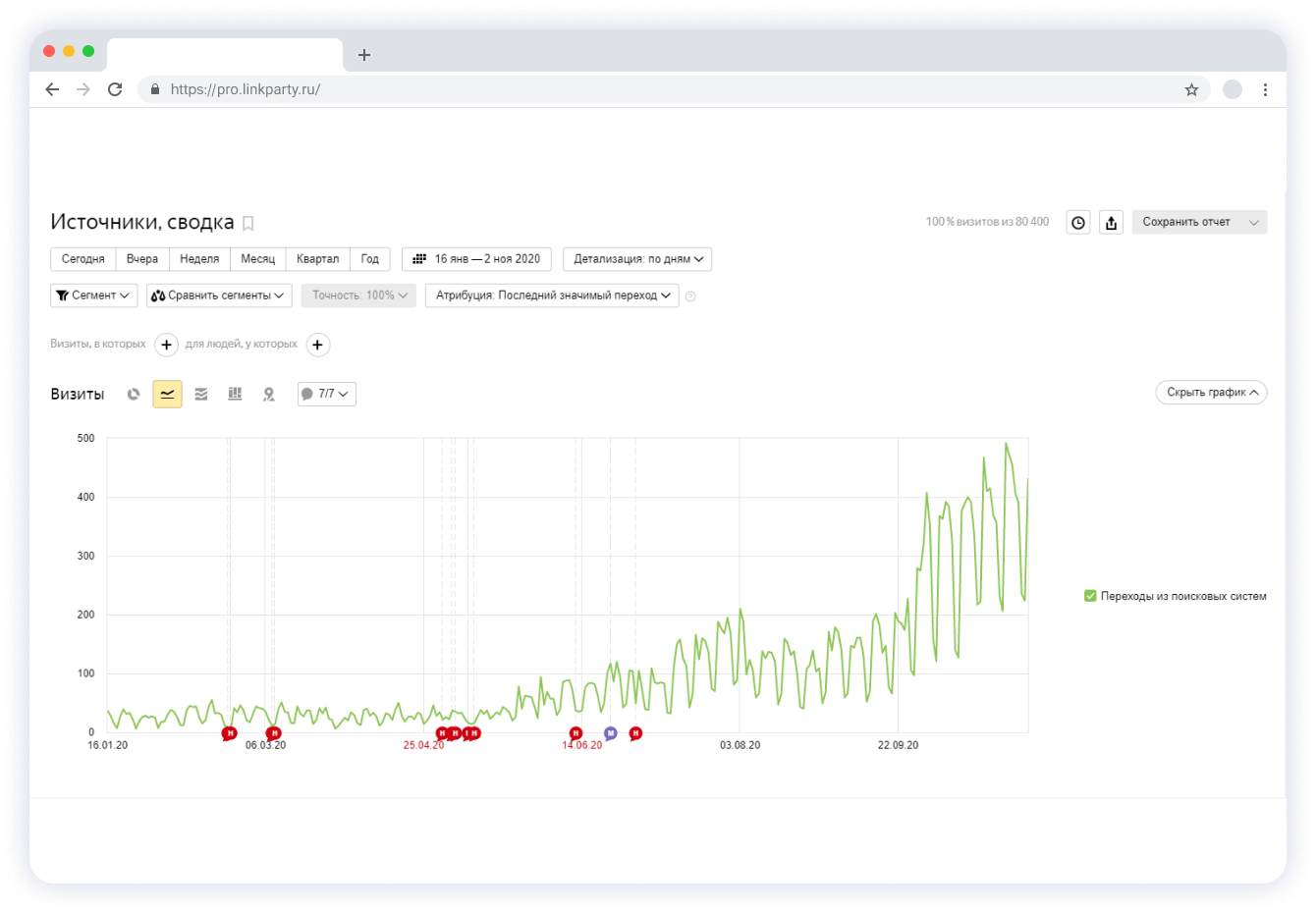Screen dimensions: 1316x913
Task: Switch to the column chart view
Action: coord(235,394)
